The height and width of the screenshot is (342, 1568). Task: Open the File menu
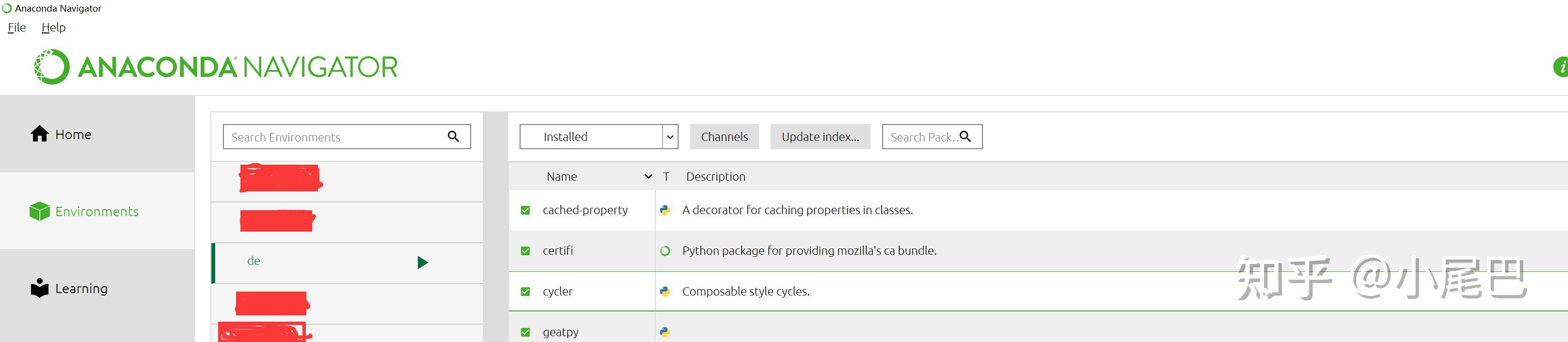16,28
